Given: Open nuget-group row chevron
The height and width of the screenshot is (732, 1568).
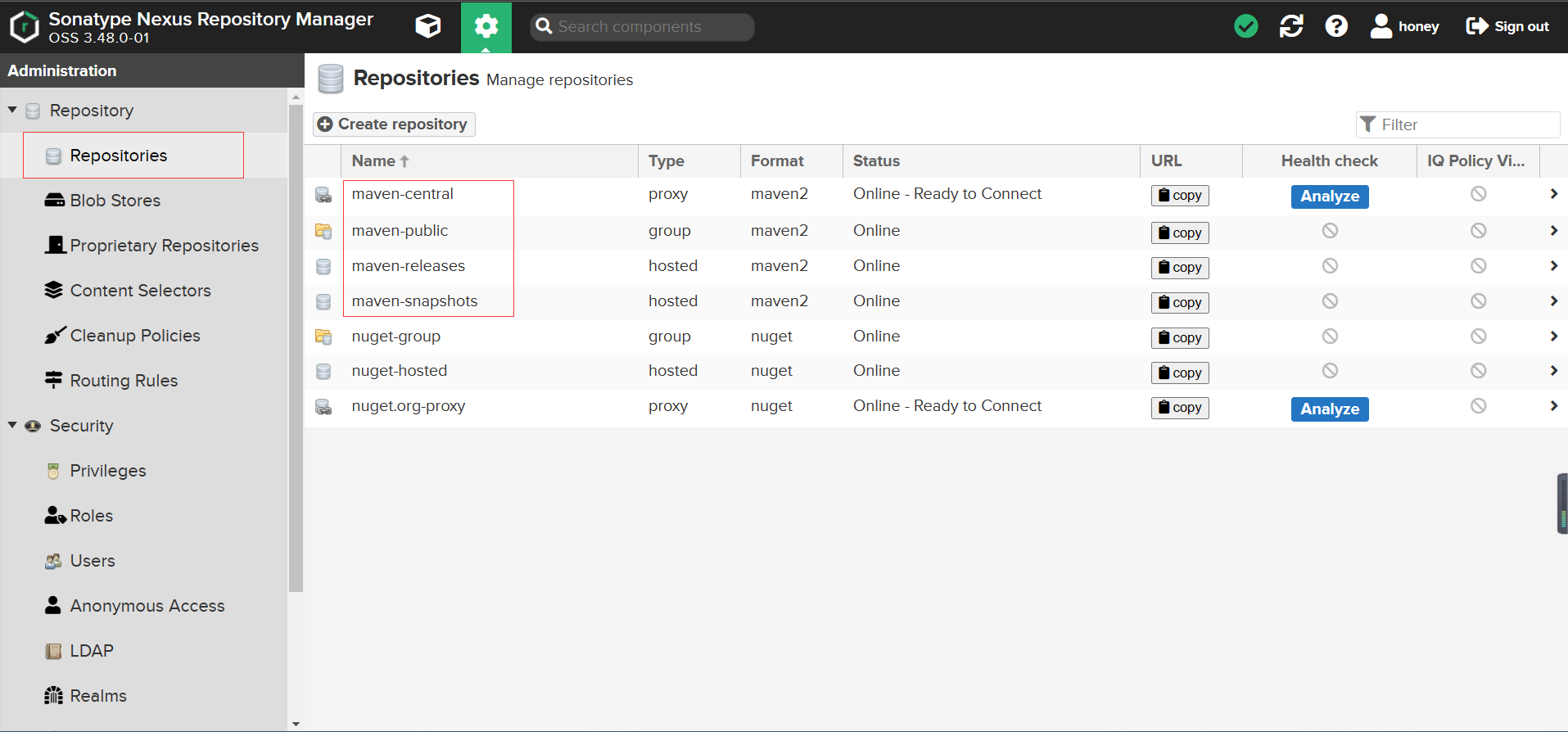Looking at the screenshot, I should click(1553, 337).
